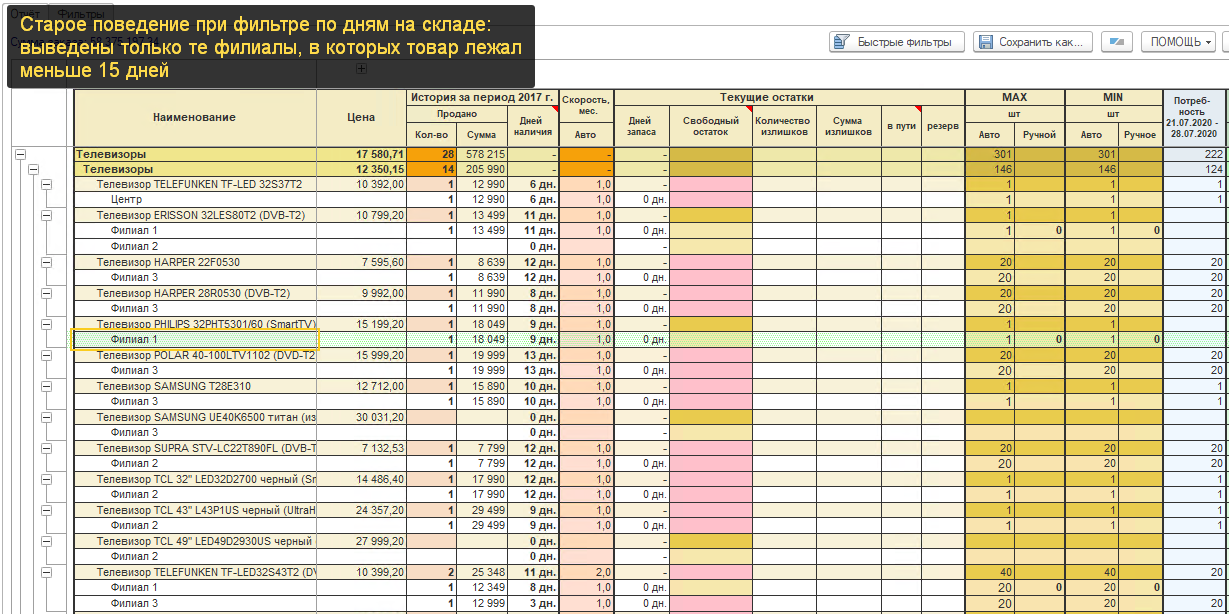Image resolution: width=1229 pixels, height=614 pixels.
Task: Click the Количество излишков column header
Action: (x=784, y=125)
